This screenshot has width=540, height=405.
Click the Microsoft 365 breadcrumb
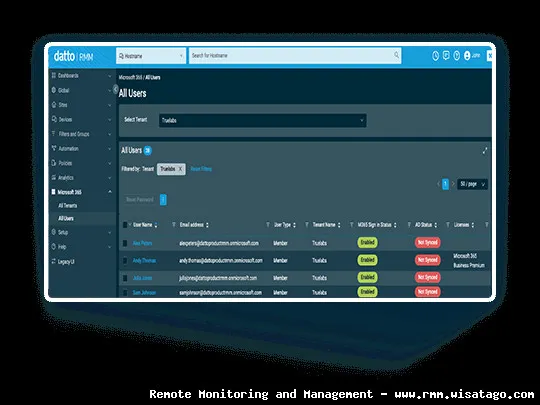pyautogui.click(x=131, y=77)
